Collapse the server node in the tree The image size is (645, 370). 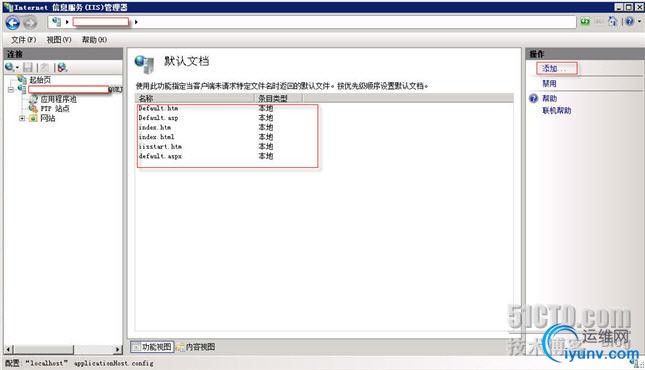coord(11,89)
